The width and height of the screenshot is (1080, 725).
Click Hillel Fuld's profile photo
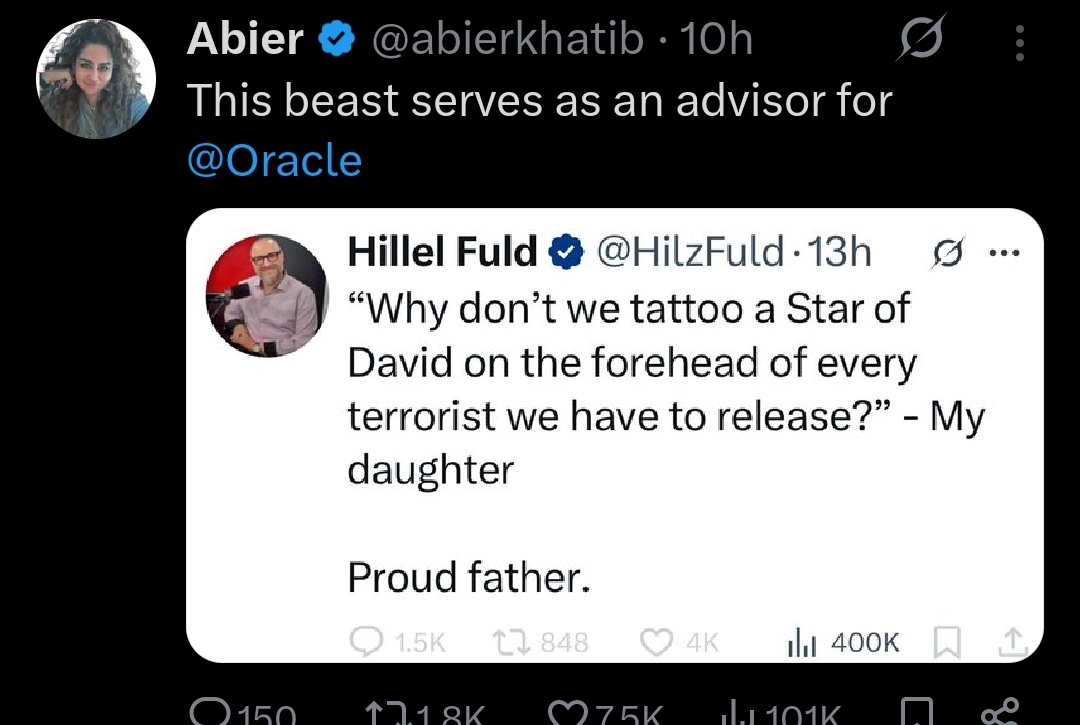(x=267, y=296)
